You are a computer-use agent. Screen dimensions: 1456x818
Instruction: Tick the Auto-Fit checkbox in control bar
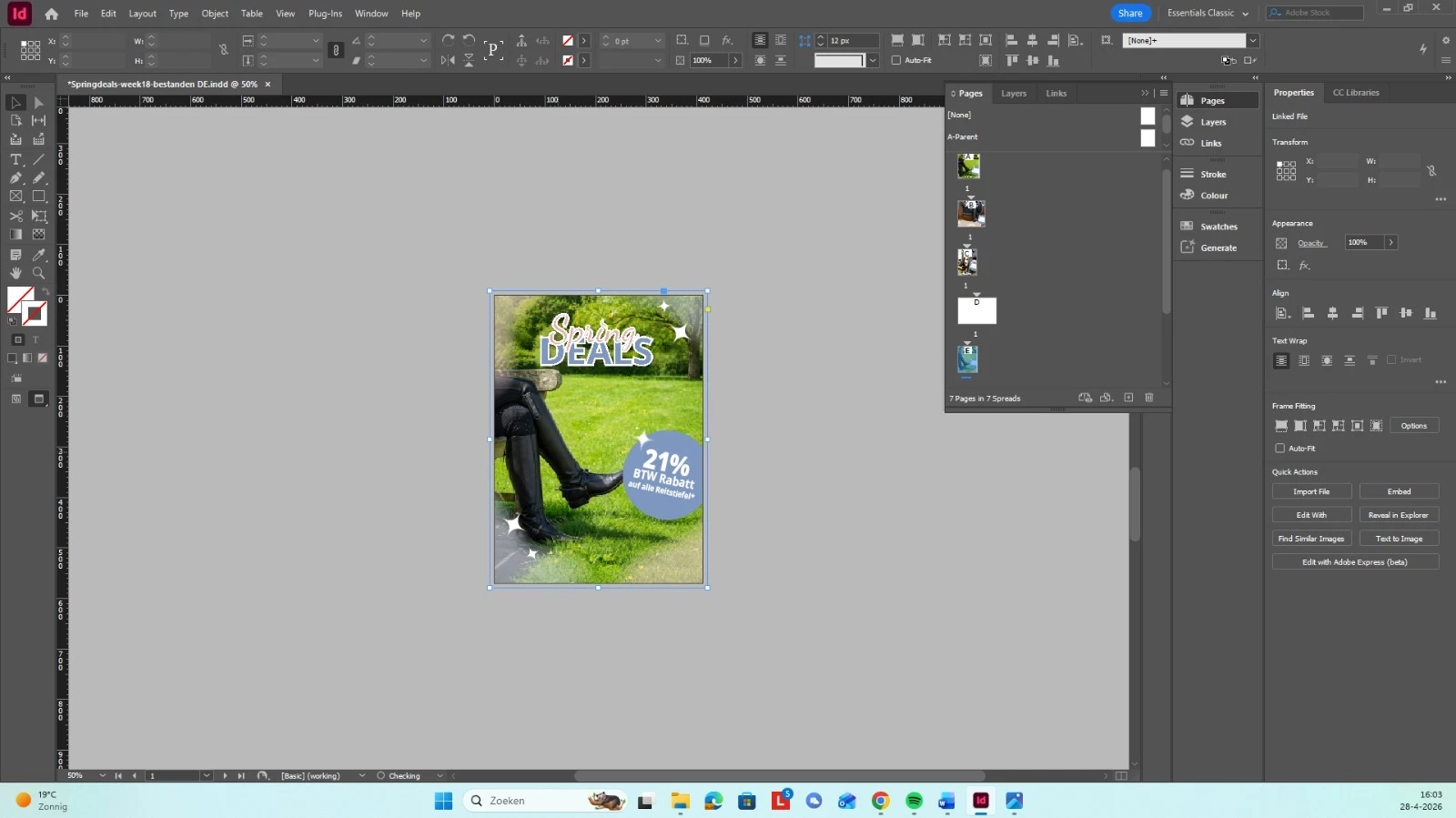(x=896, y=60)
